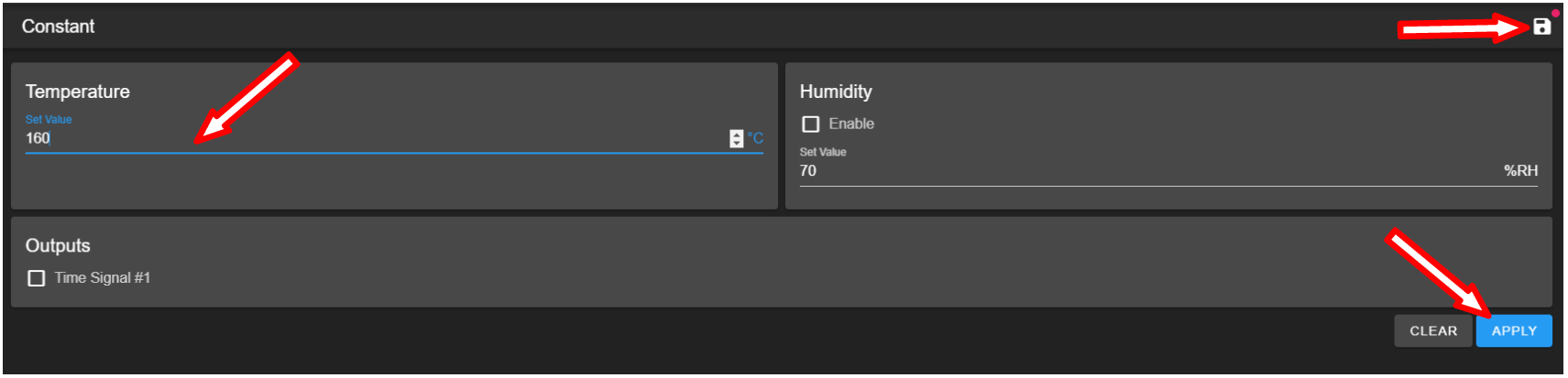This screenshot has width=1568, height=378.
Task: Click the APPLY button
Action: pyautogui.click(x=1514, y=331)
